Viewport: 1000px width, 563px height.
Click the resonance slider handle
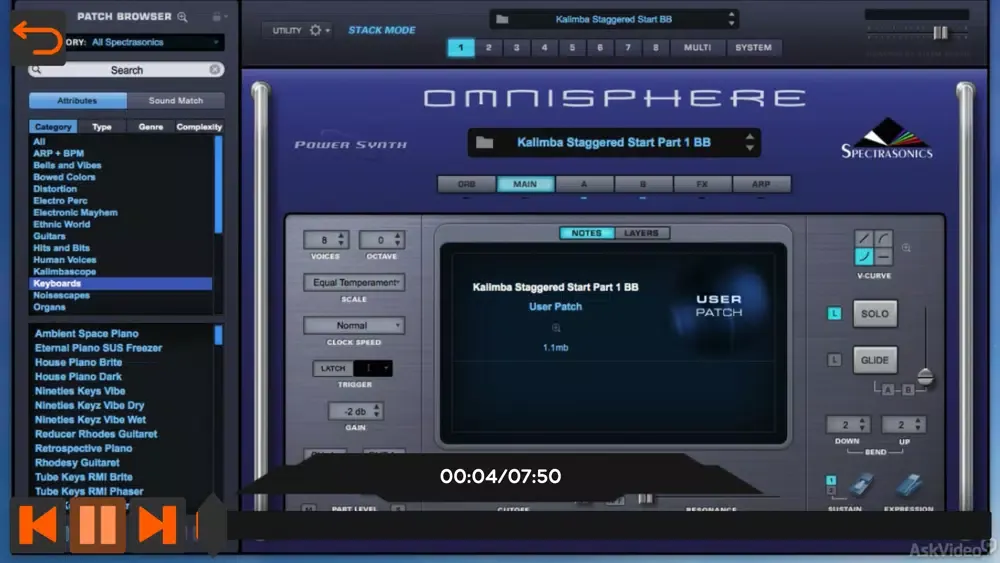645,499
